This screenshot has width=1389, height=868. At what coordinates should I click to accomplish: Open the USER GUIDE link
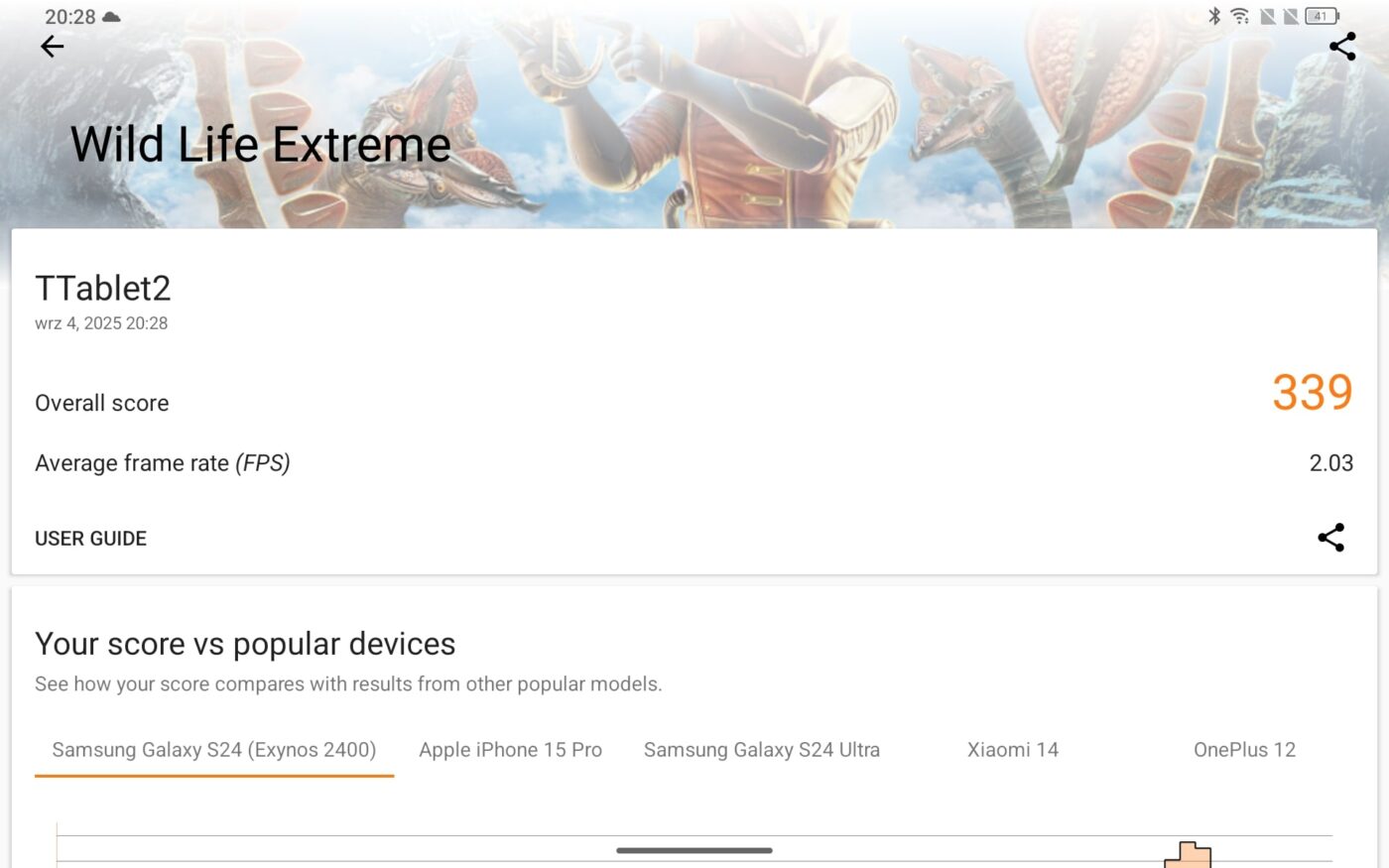(90, 539)
